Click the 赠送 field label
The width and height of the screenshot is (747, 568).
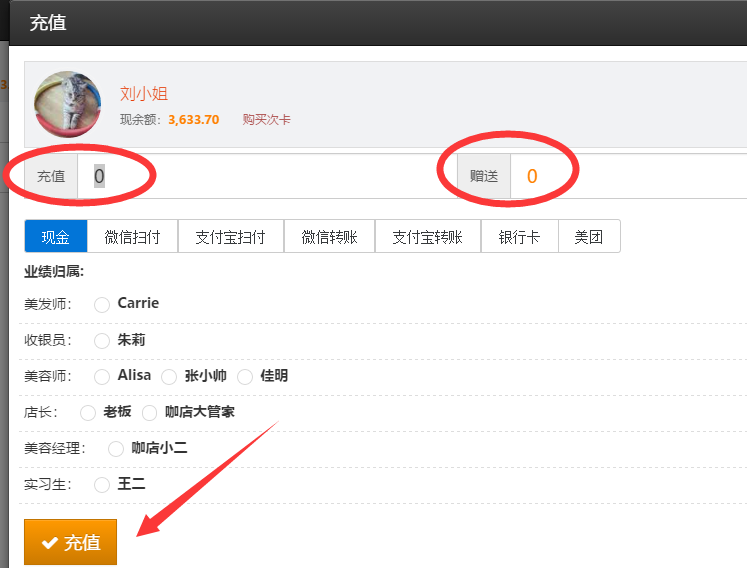(x=484, y=176)
